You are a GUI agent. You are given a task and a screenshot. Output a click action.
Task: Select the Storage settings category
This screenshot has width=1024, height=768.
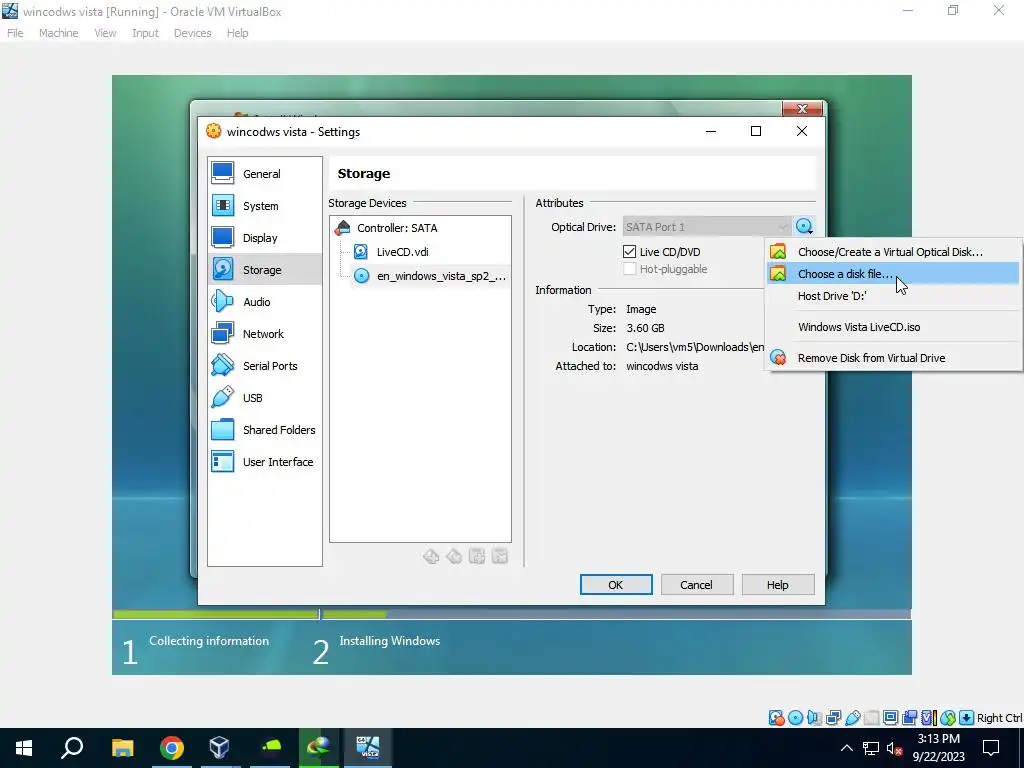[264, 270]
